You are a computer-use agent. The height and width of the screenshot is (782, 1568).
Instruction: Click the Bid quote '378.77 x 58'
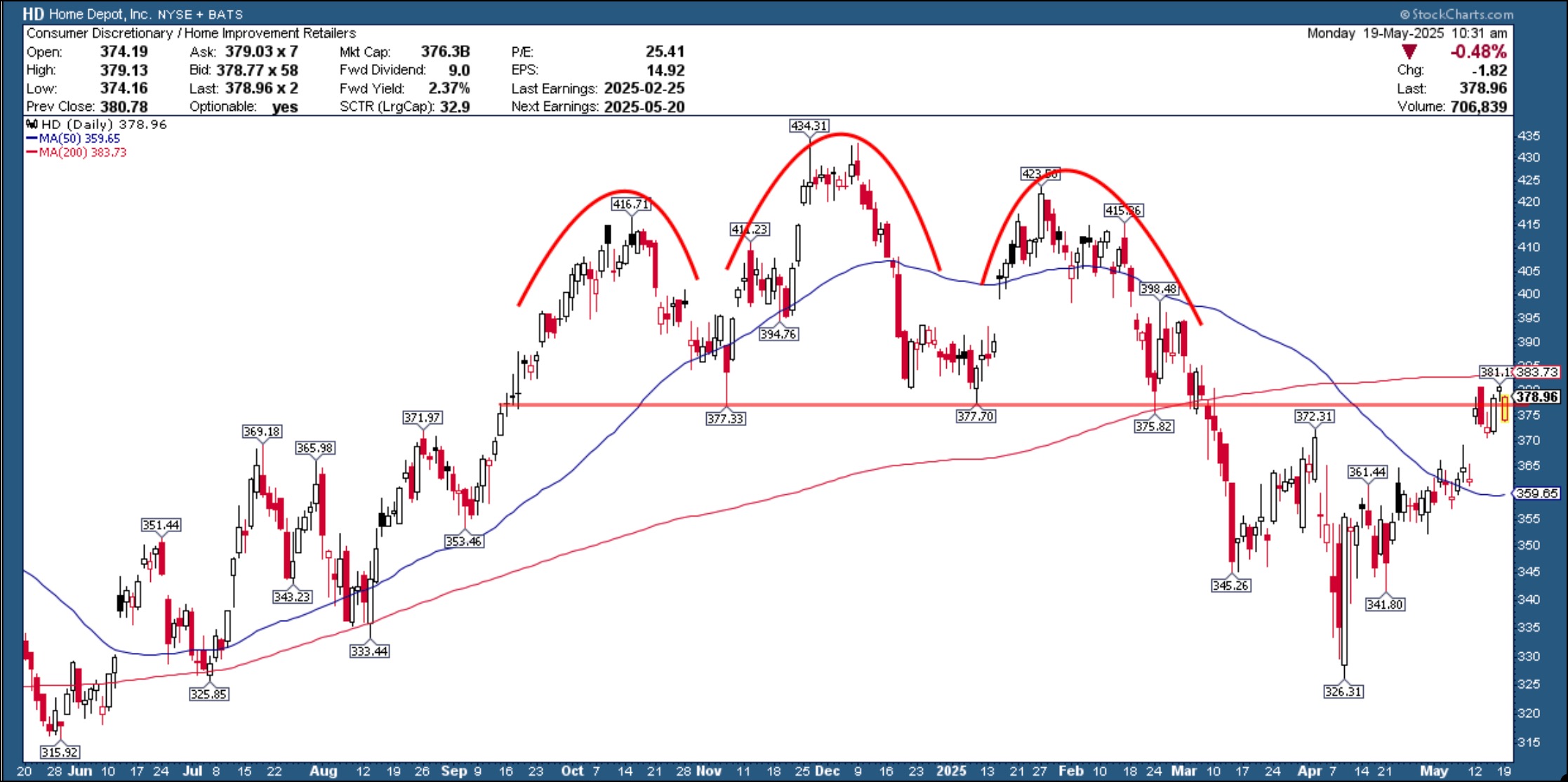[257, 70]
